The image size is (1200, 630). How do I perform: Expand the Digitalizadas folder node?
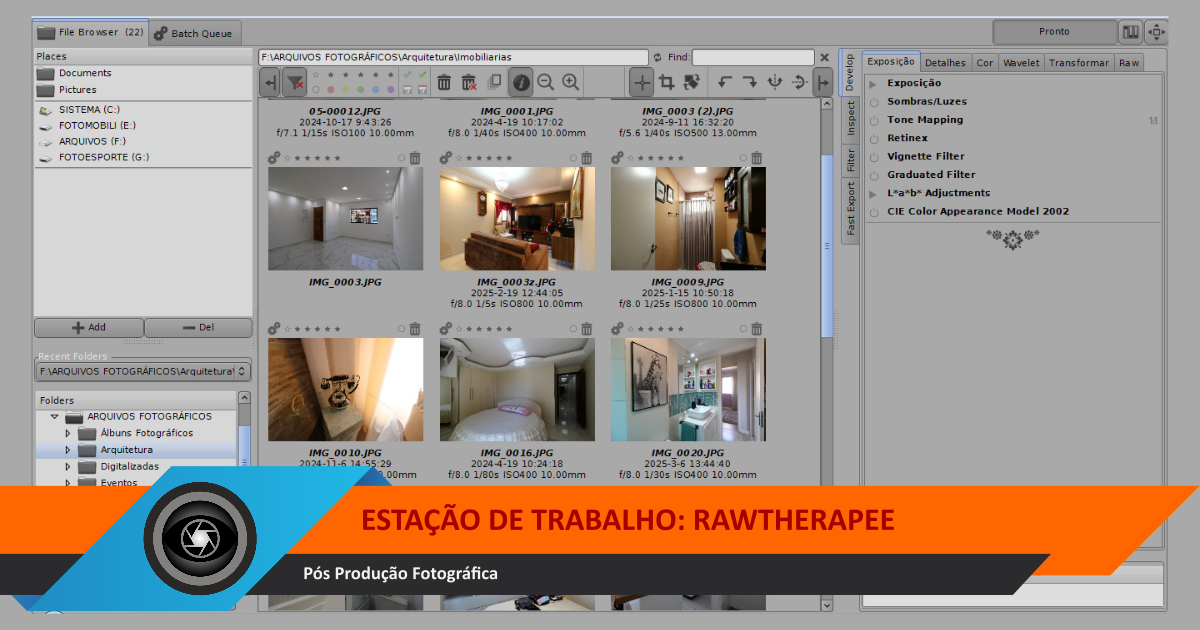[x=68, y=467]
